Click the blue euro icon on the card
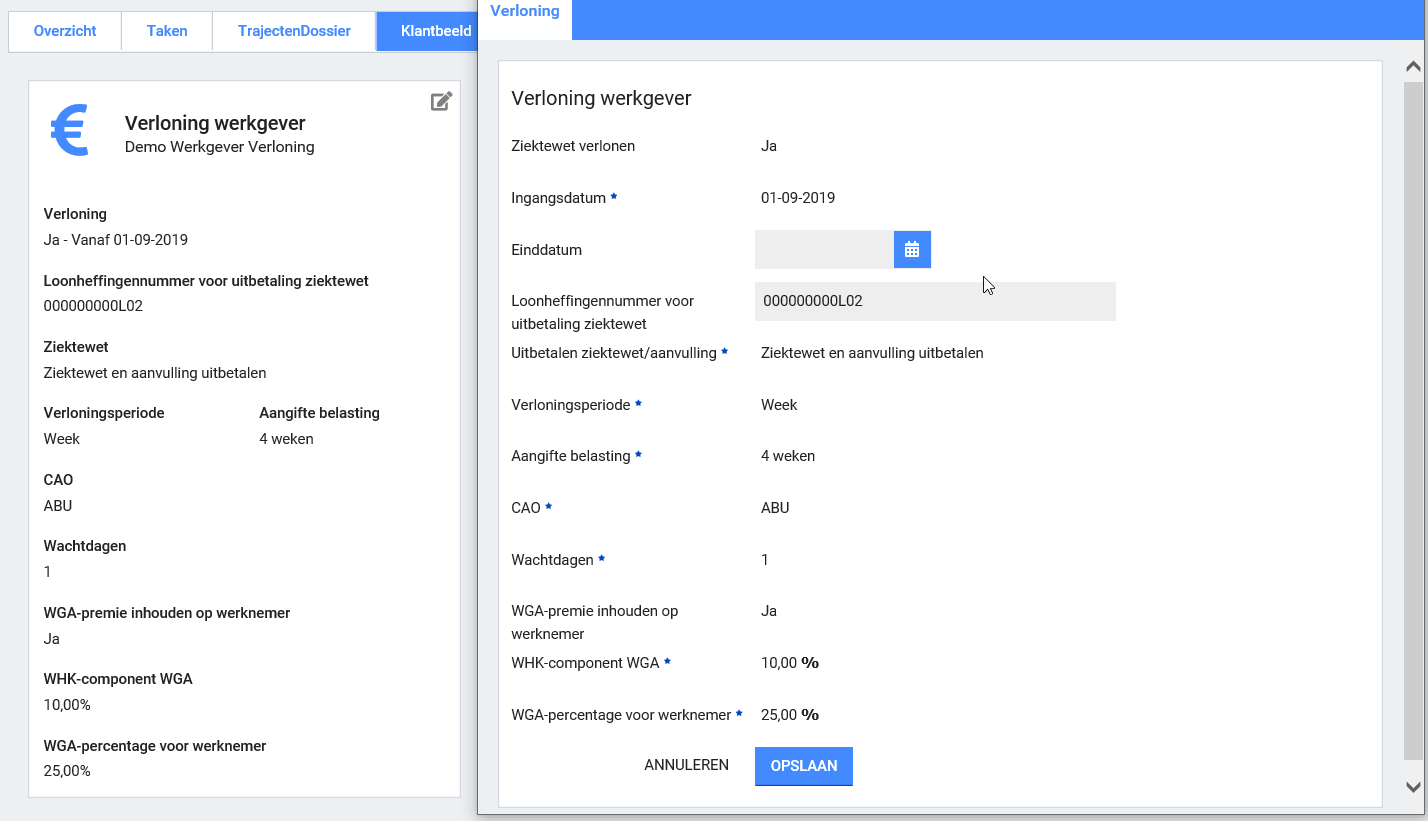This screenshot has width=1428, height=821. pyautogui.click(x=70, y=131)
